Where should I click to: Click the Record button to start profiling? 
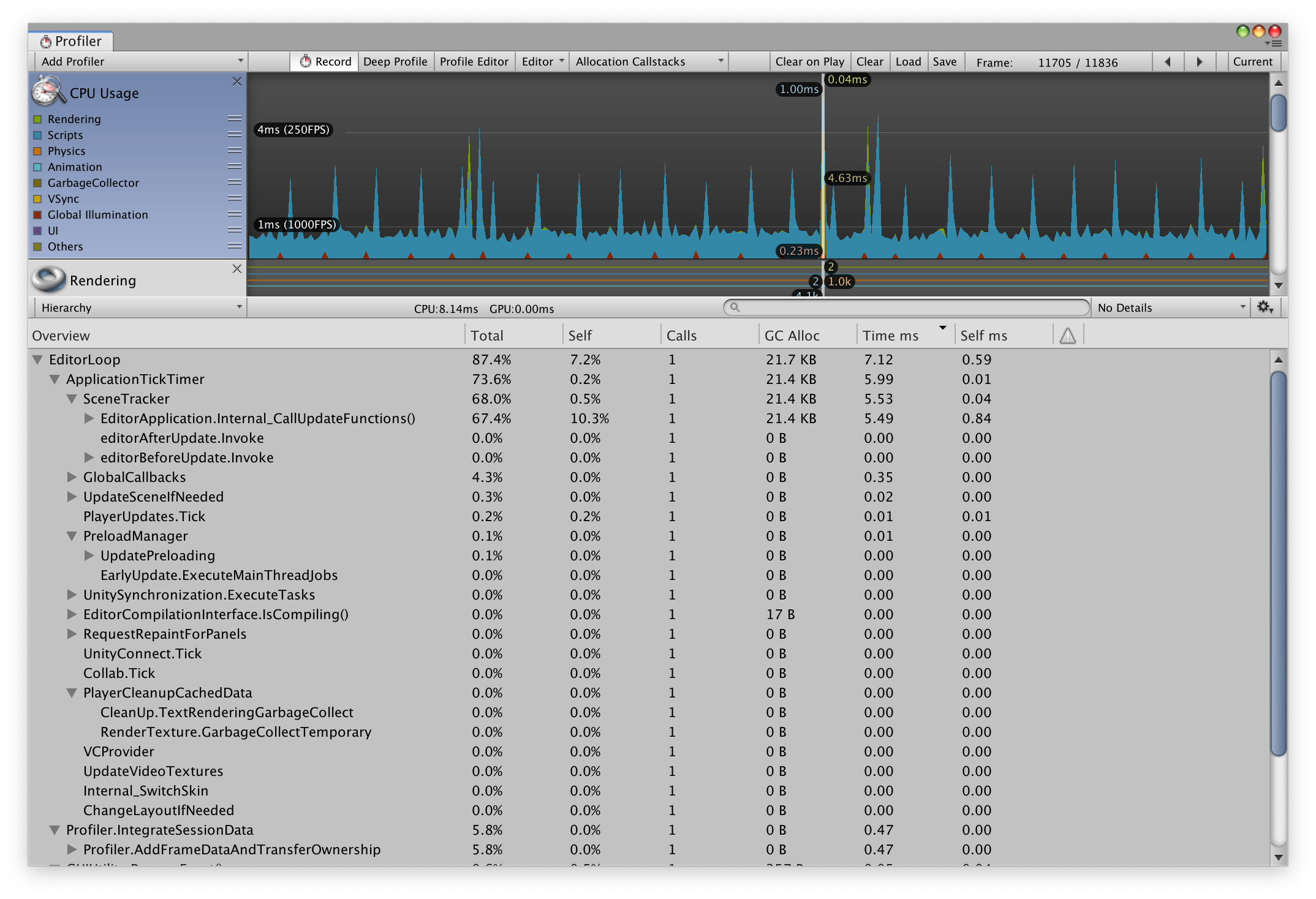point(325,62)
